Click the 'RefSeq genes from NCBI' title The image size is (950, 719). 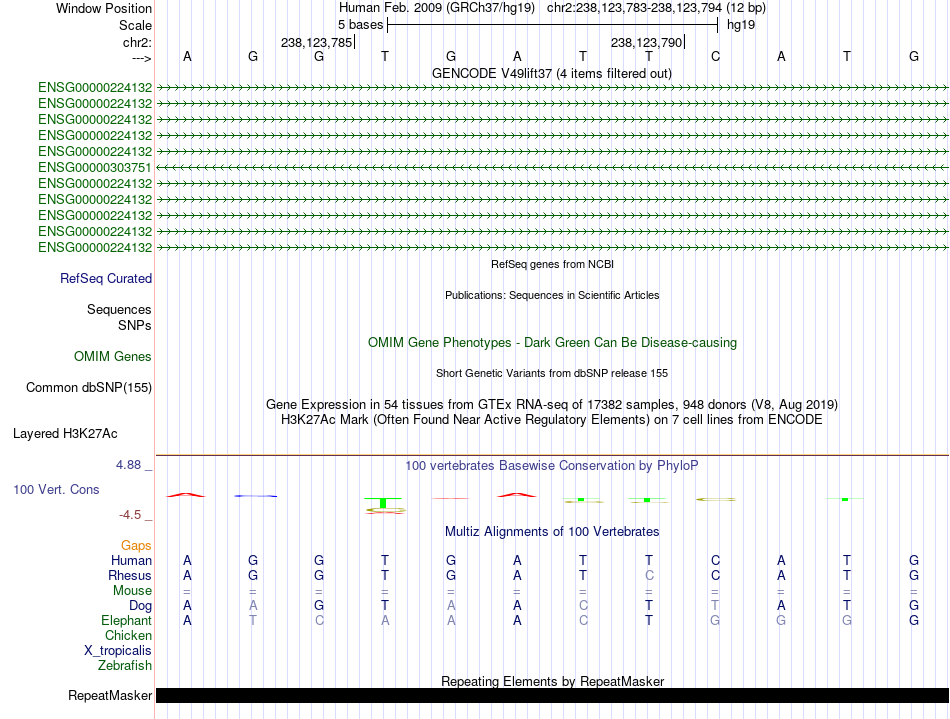pyautogui.click(x=552, y=264)
